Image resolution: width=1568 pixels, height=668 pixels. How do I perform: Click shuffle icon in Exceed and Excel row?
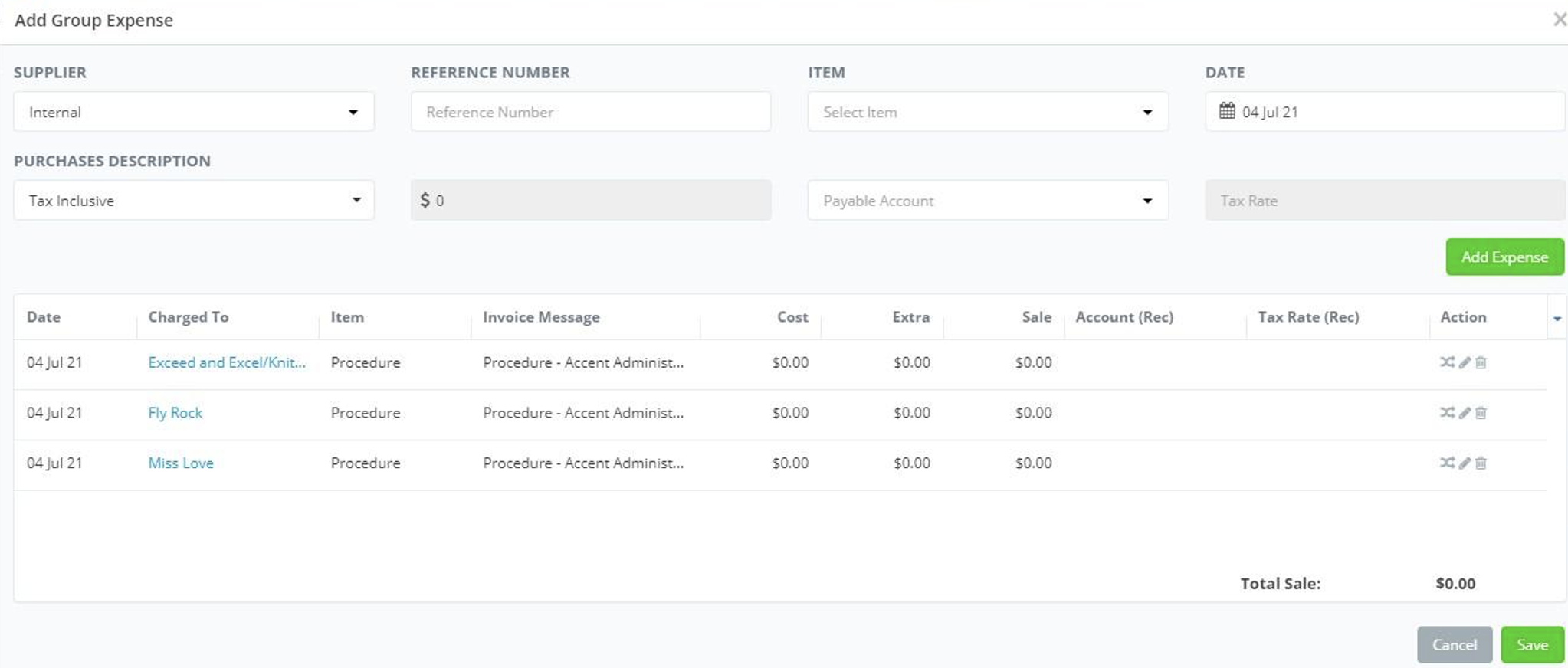[1446, 362]
